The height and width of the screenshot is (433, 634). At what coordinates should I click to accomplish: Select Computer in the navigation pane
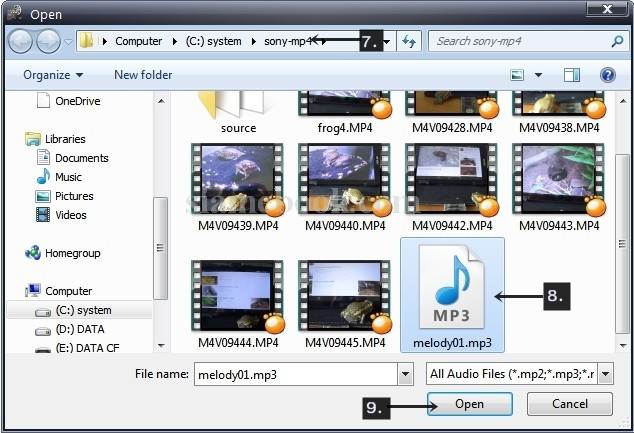pos(68,291)
